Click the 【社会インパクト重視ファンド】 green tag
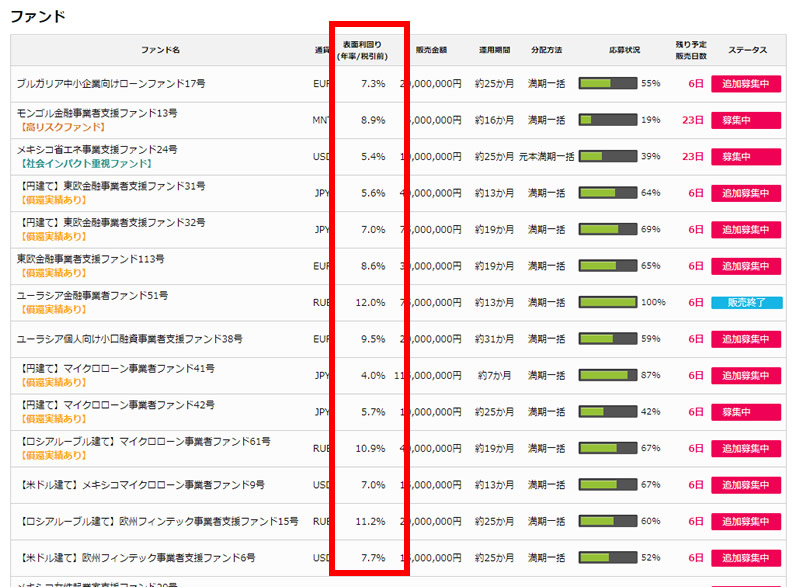The height and width of the screenshot is (587, 800). [x=84, y=163]
